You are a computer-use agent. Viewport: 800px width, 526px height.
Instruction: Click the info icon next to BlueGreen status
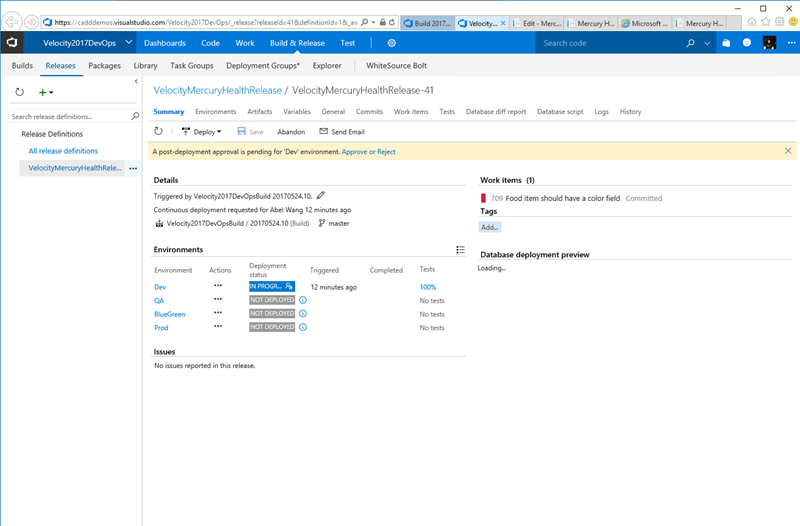pyautogui.click(x=303, y=314)
